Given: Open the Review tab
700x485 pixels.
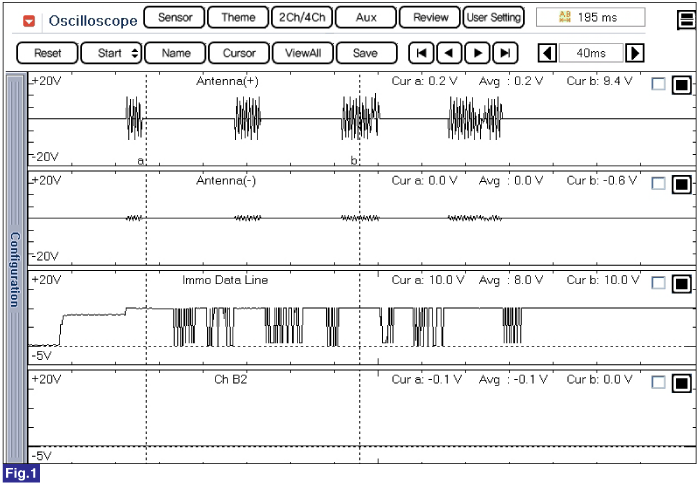Looking at the screenshot, I should click(430, 17).
